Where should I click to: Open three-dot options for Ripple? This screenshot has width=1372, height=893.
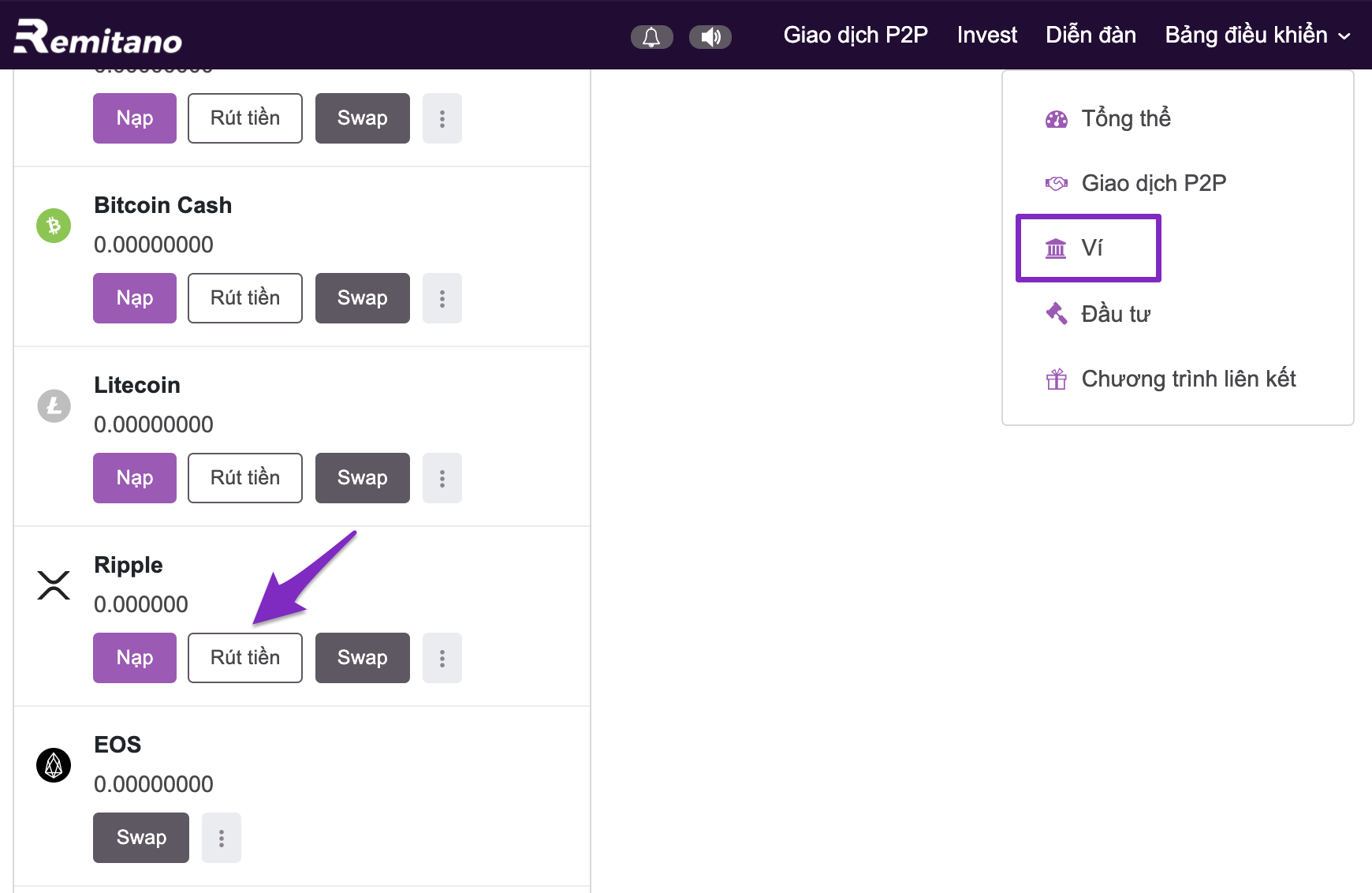pos(442,658)
